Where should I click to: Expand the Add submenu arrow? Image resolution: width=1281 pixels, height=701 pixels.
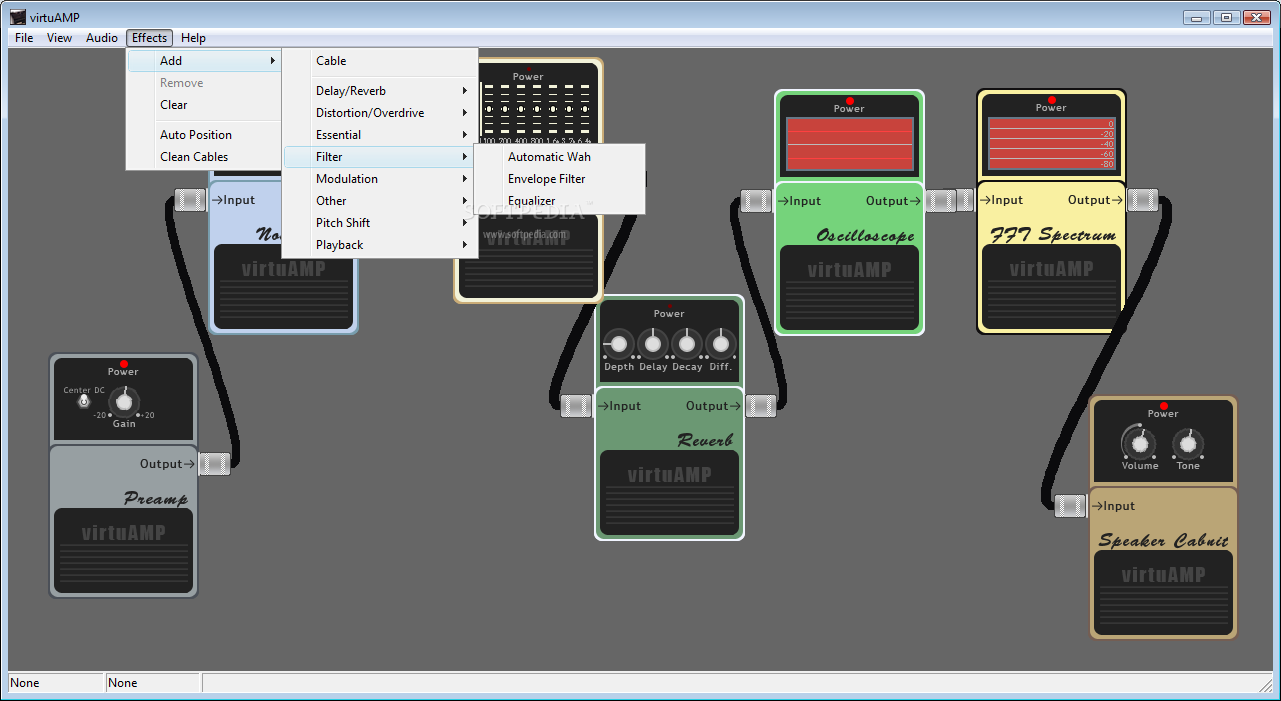point(273,61)
